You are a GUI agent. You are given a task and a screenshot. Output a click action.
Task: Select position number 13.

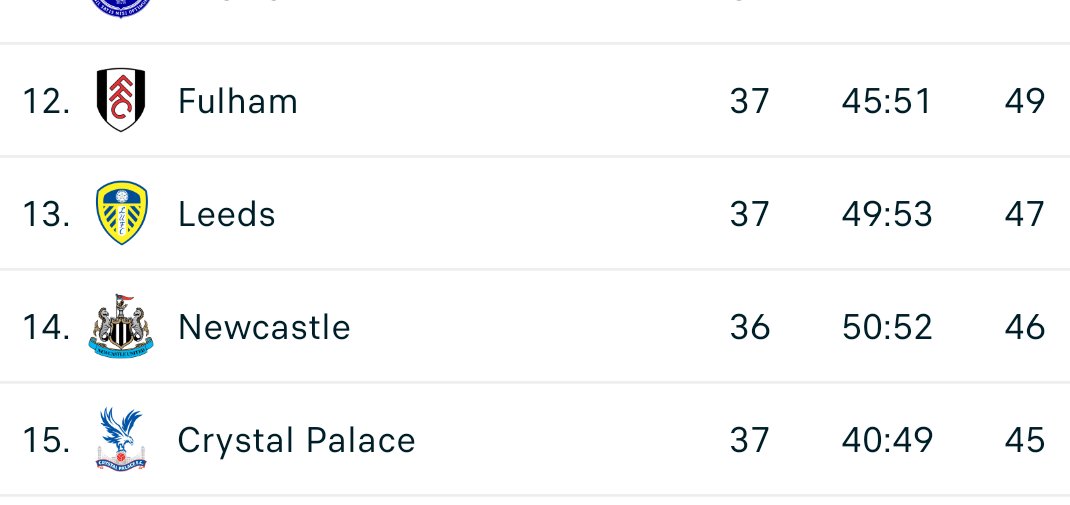(x=46, y=214)
